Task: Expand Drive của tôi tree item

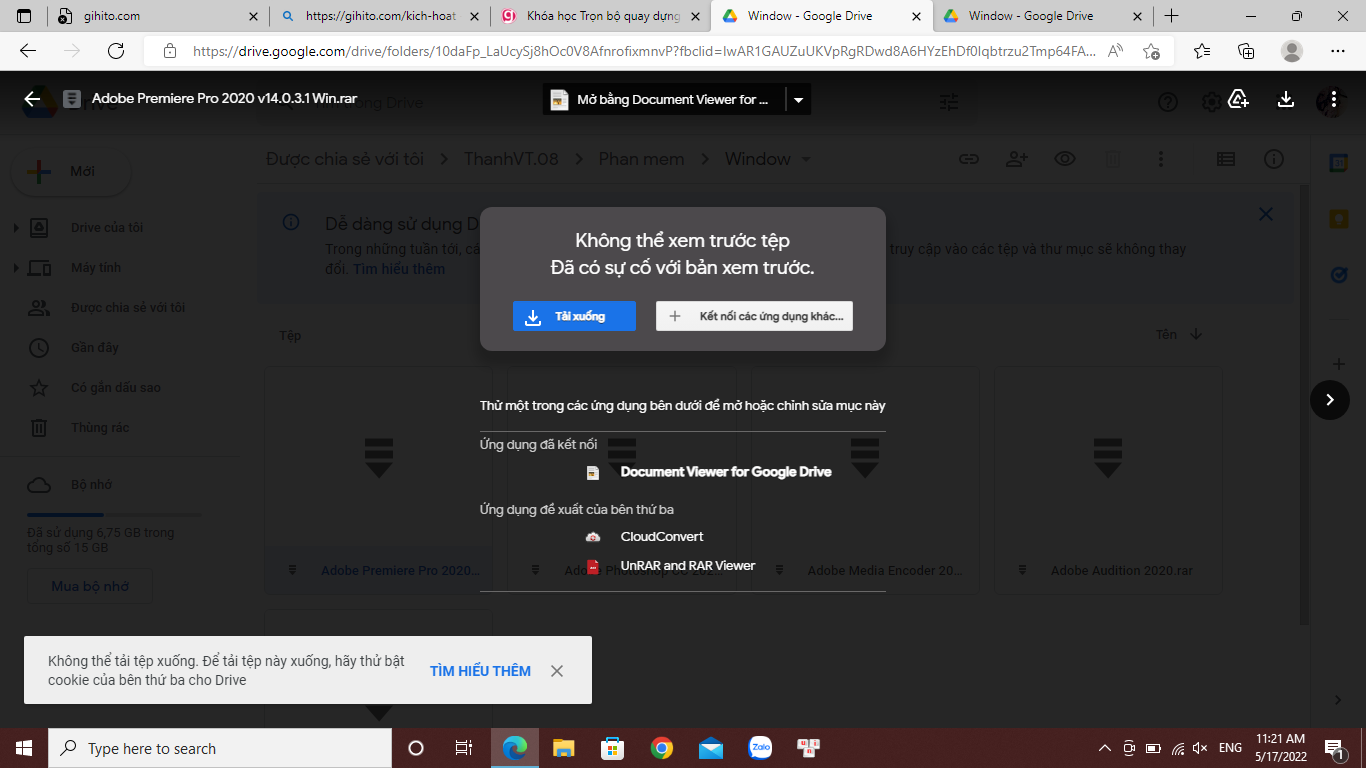Action: 16,228
